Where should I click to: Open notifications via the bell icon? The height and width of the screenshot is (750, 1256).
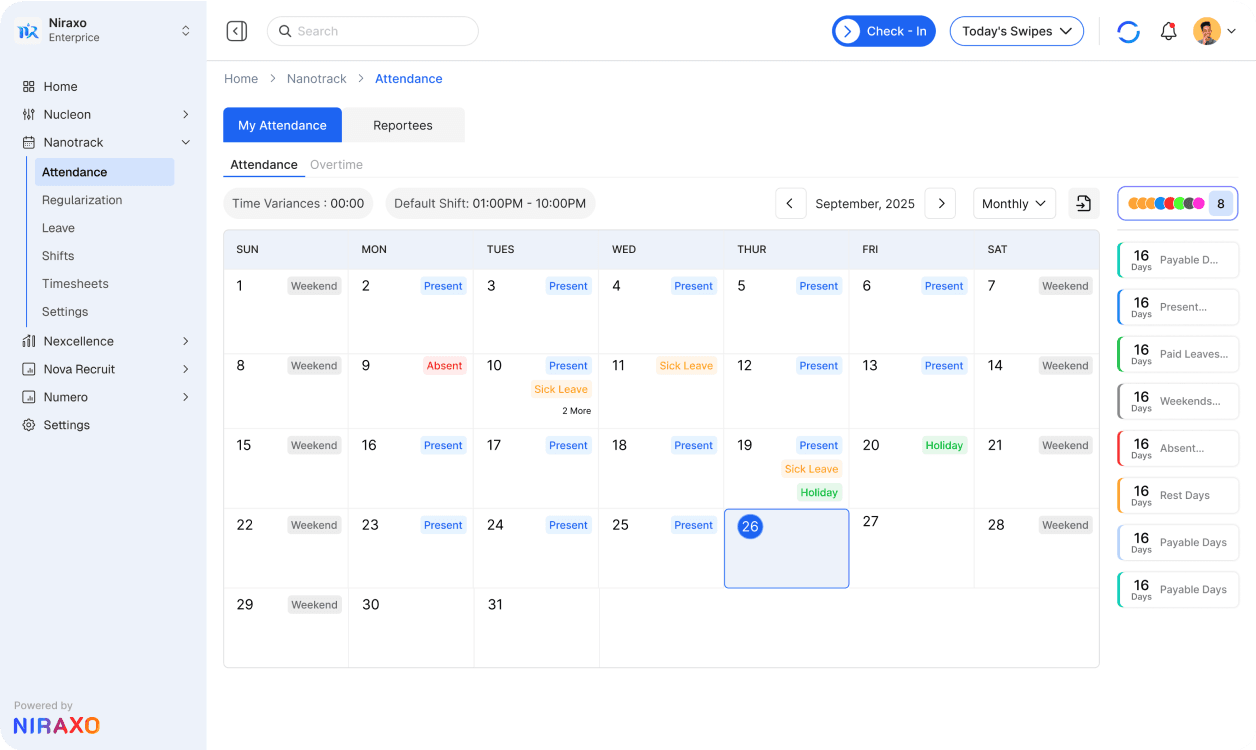[x=1168, y=31]
